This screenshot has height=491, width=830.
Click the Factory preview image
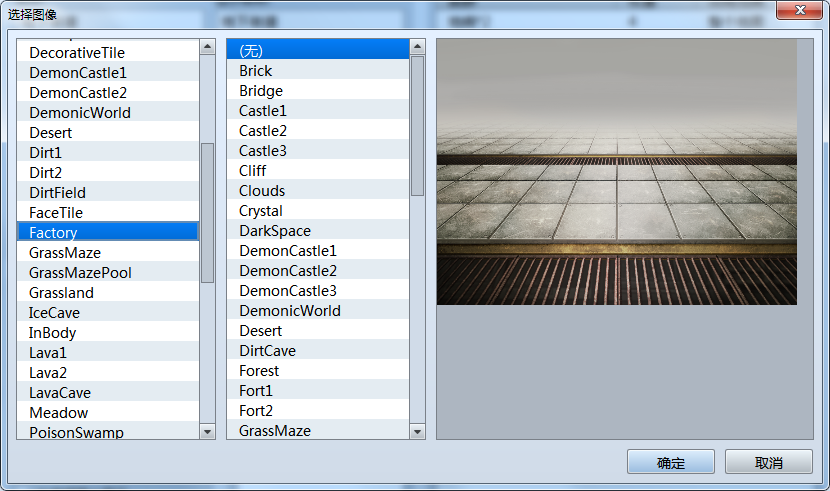pyautogui.click(x=617, y=172)
